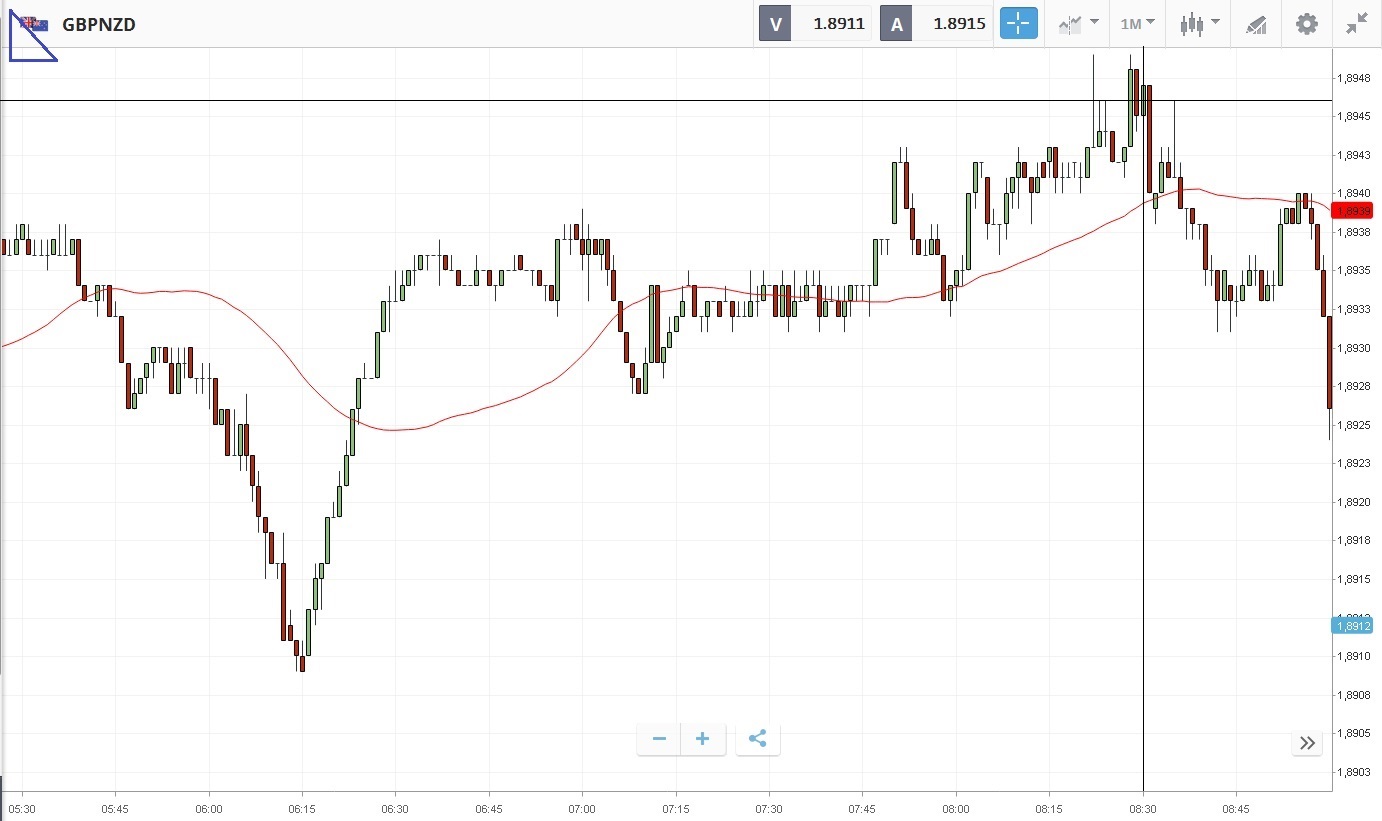Click the blue 1.8912 current price label
Viewport: 1382px width, 821px height.
1353,626
